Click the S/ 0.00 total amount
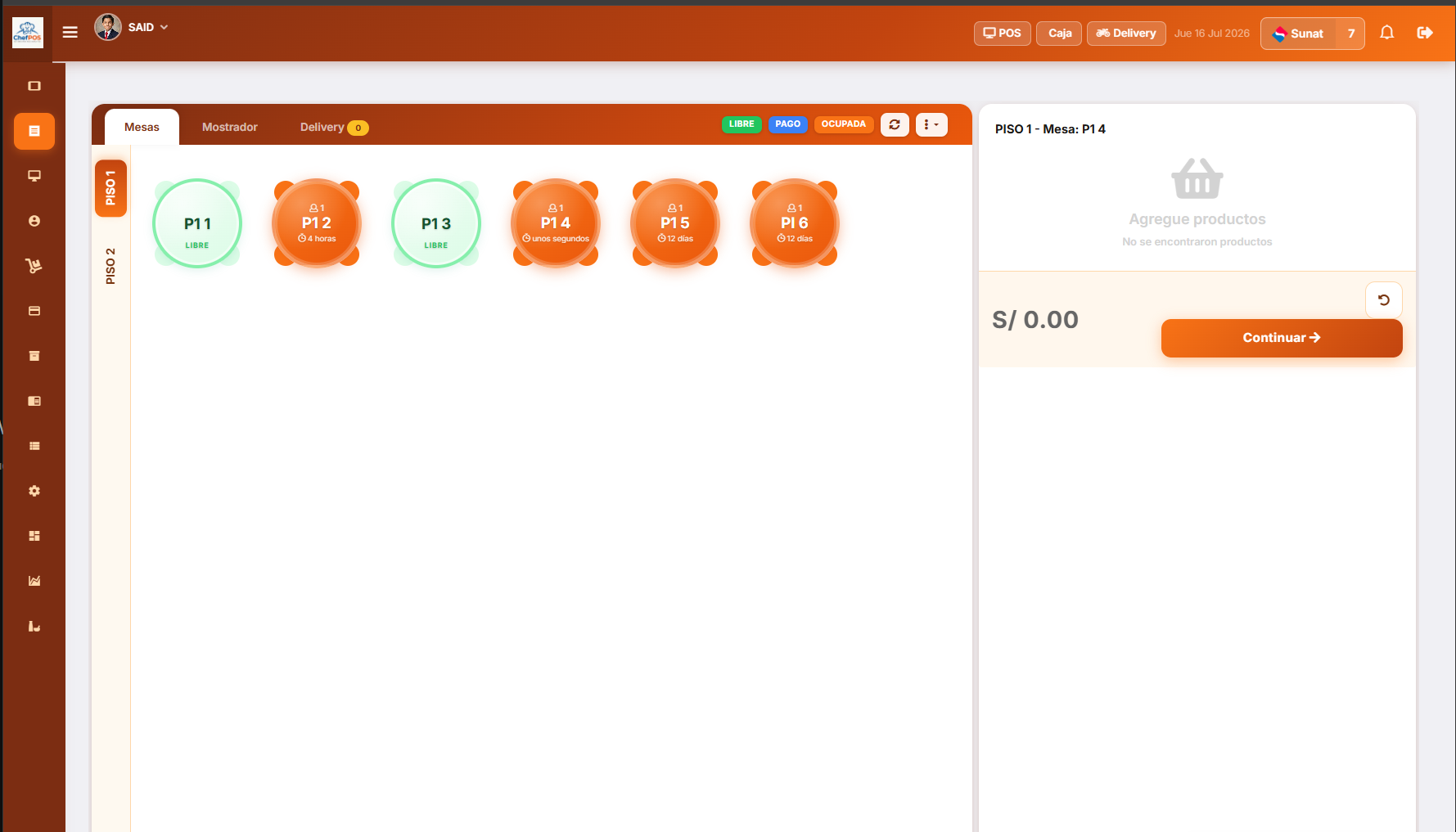 coord(1035,319)
